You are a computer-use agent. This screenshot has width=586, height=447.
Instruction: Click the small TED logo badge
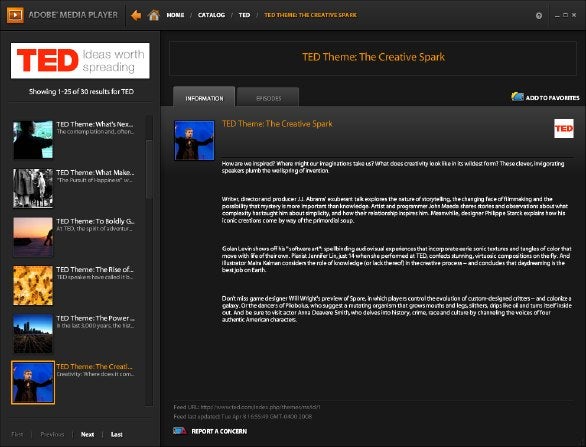[564, 129]
